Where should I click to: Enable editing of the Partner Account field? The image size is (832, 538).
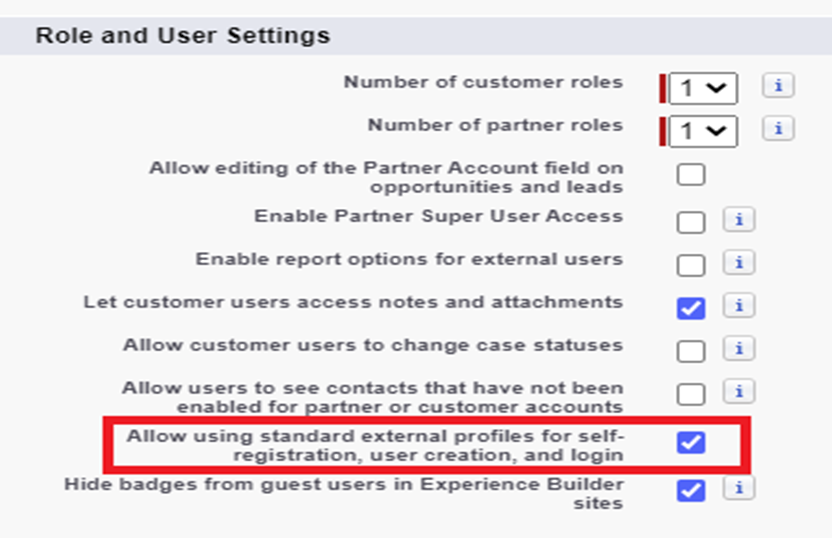(x=691, y=175)
